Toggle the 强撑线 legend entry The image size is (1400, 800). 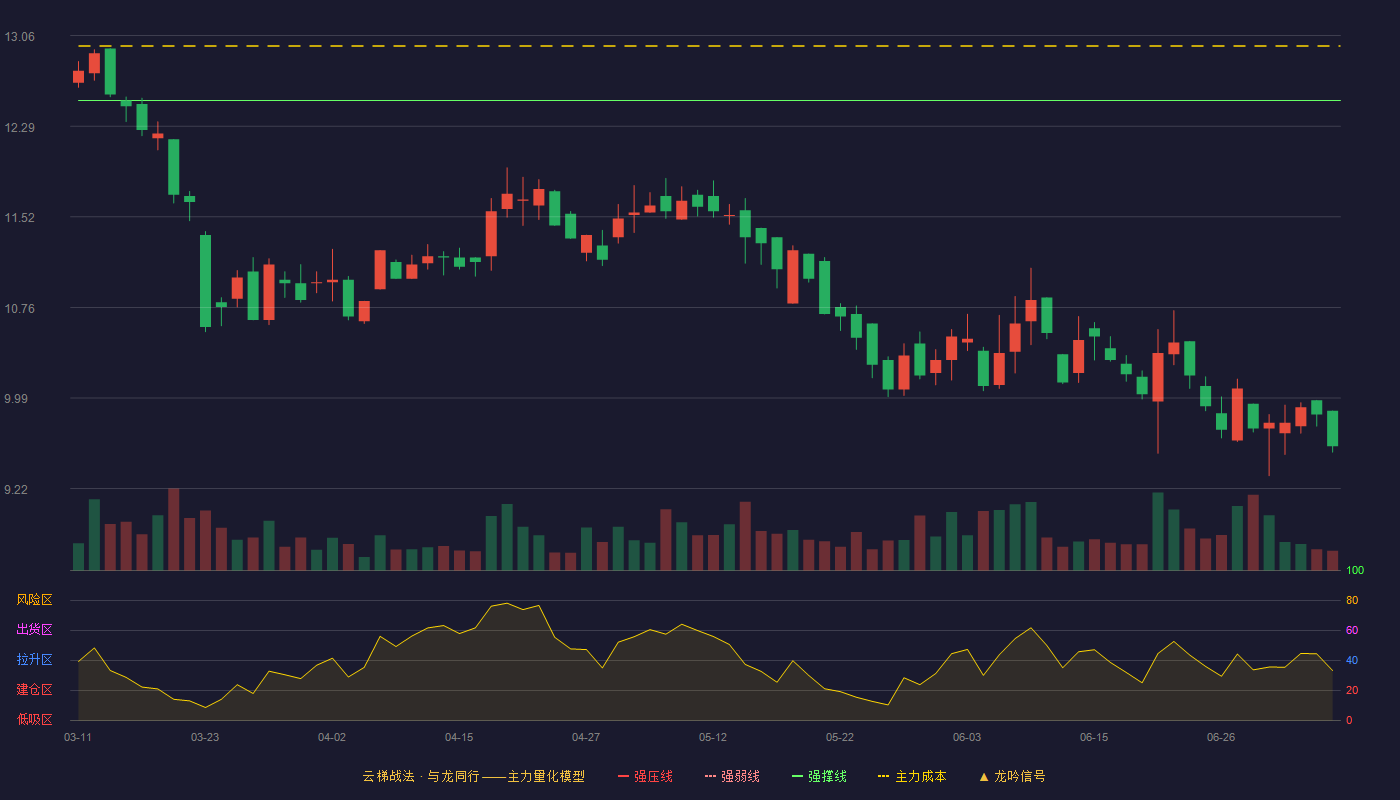[819, 776]
